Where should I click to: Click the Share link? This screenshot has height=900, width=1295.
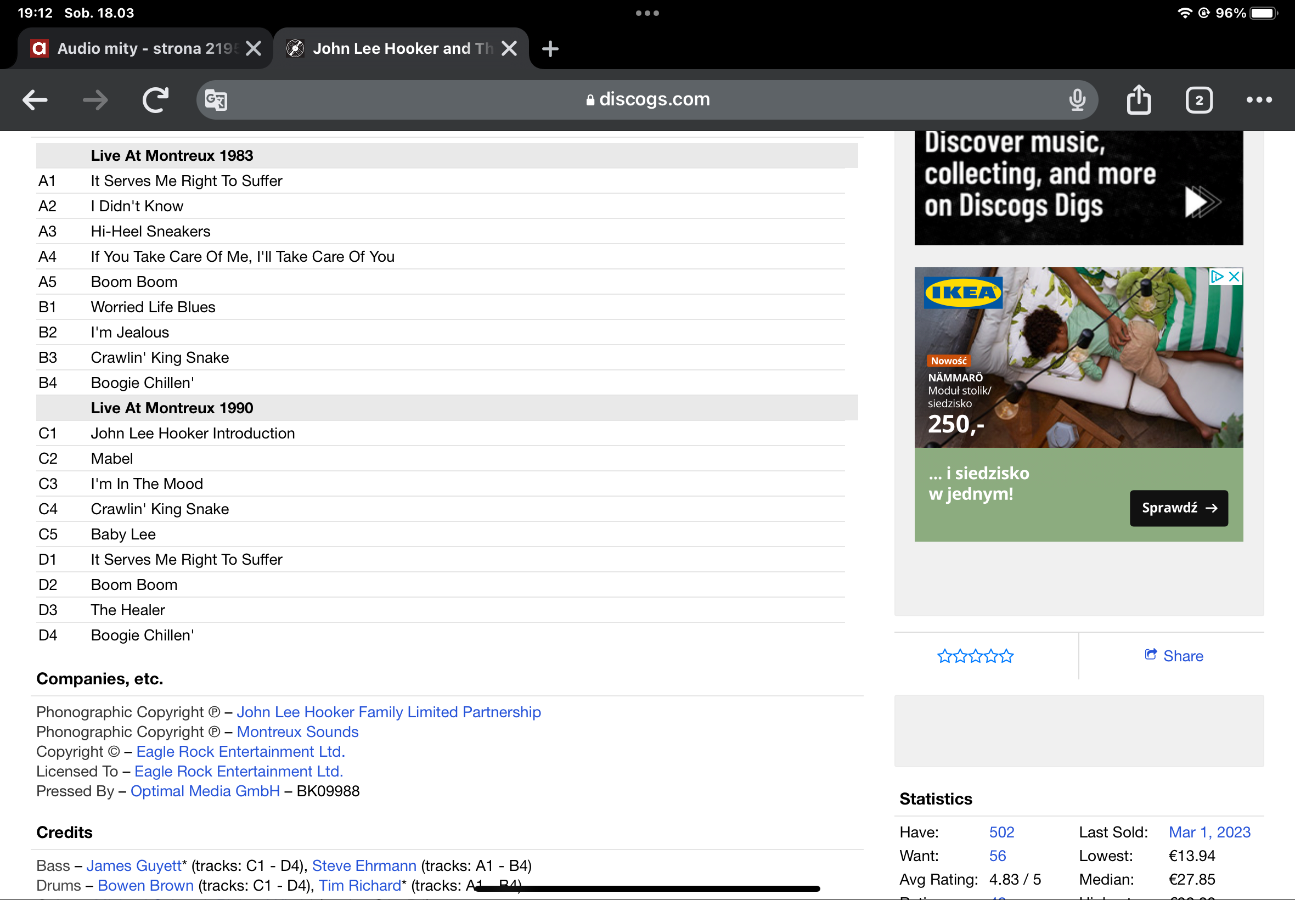[1173, 656]
